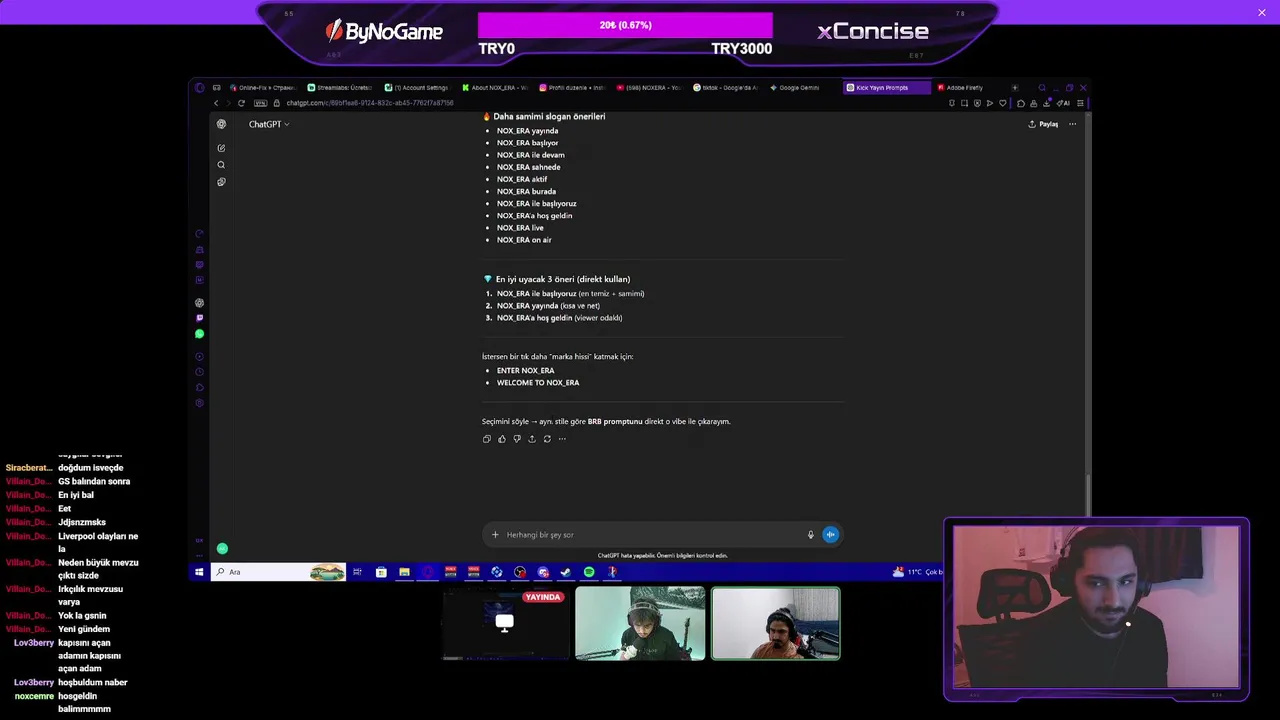Copy the ChatGPT response

487,439
